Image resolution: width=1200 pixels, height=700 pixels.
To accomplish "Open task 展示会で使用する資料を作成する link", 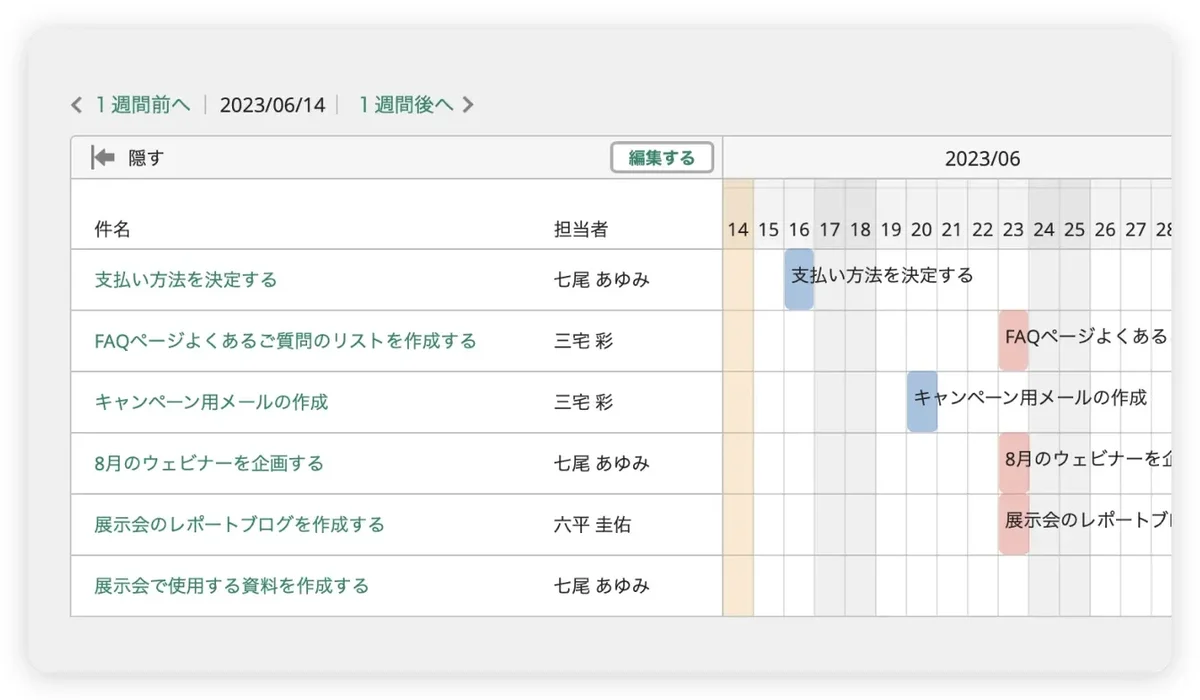I will pyautogui.click(x=232, y=585).
